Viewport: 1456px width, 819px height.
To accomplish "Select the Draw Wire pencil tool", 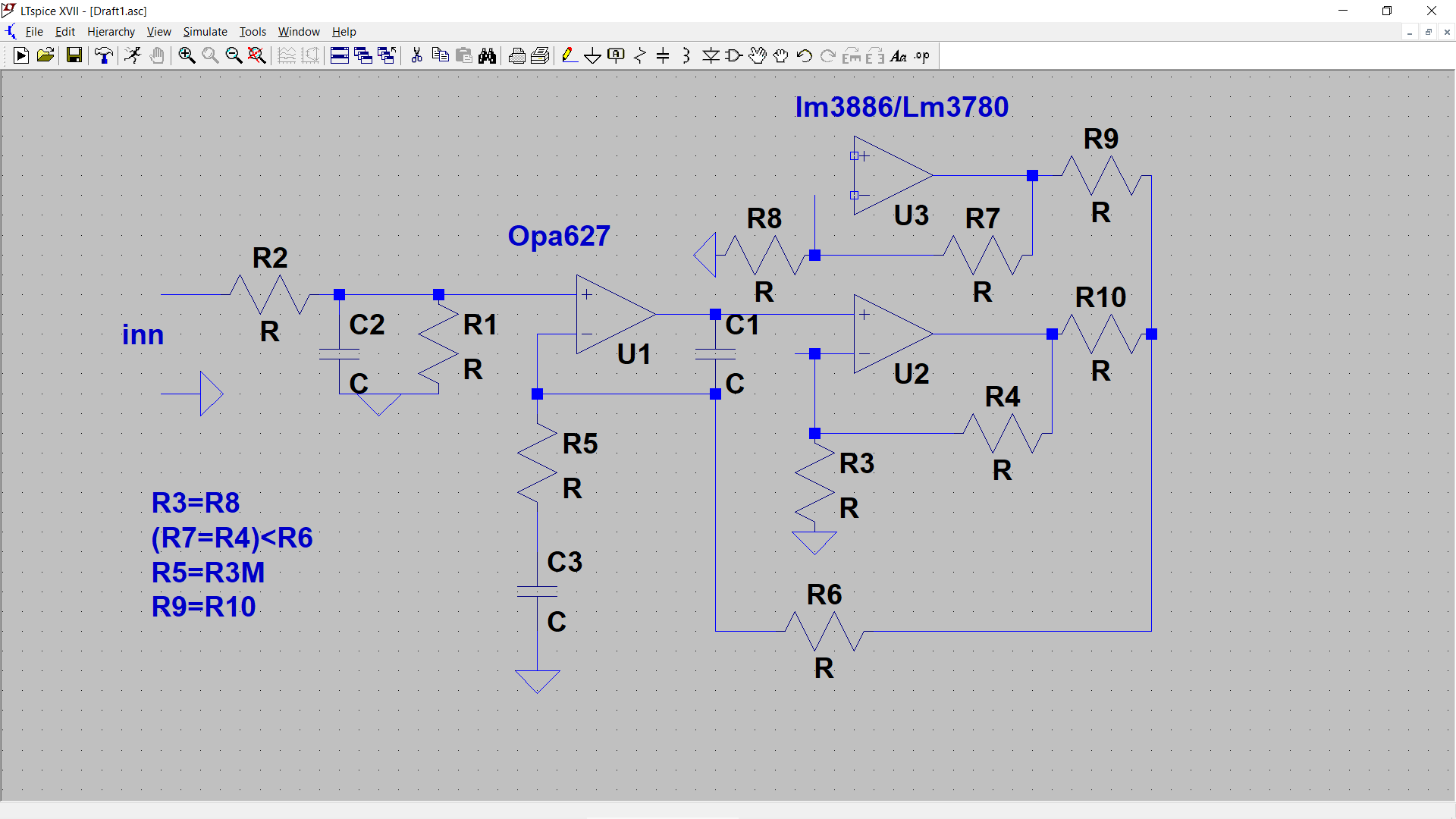I will [x=570, y=55].
